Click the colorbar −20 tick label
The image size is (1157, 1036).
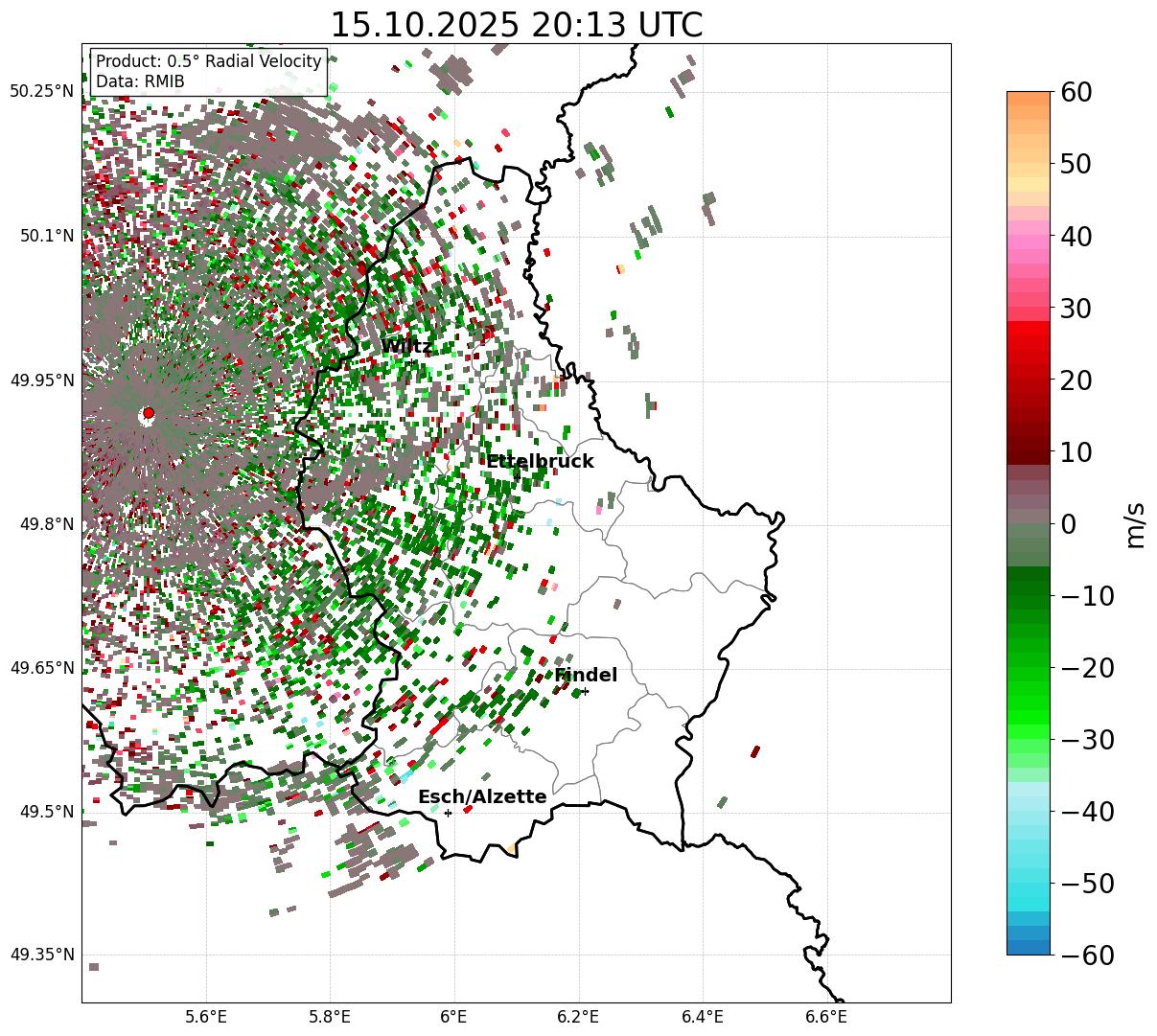[1087, 668]
